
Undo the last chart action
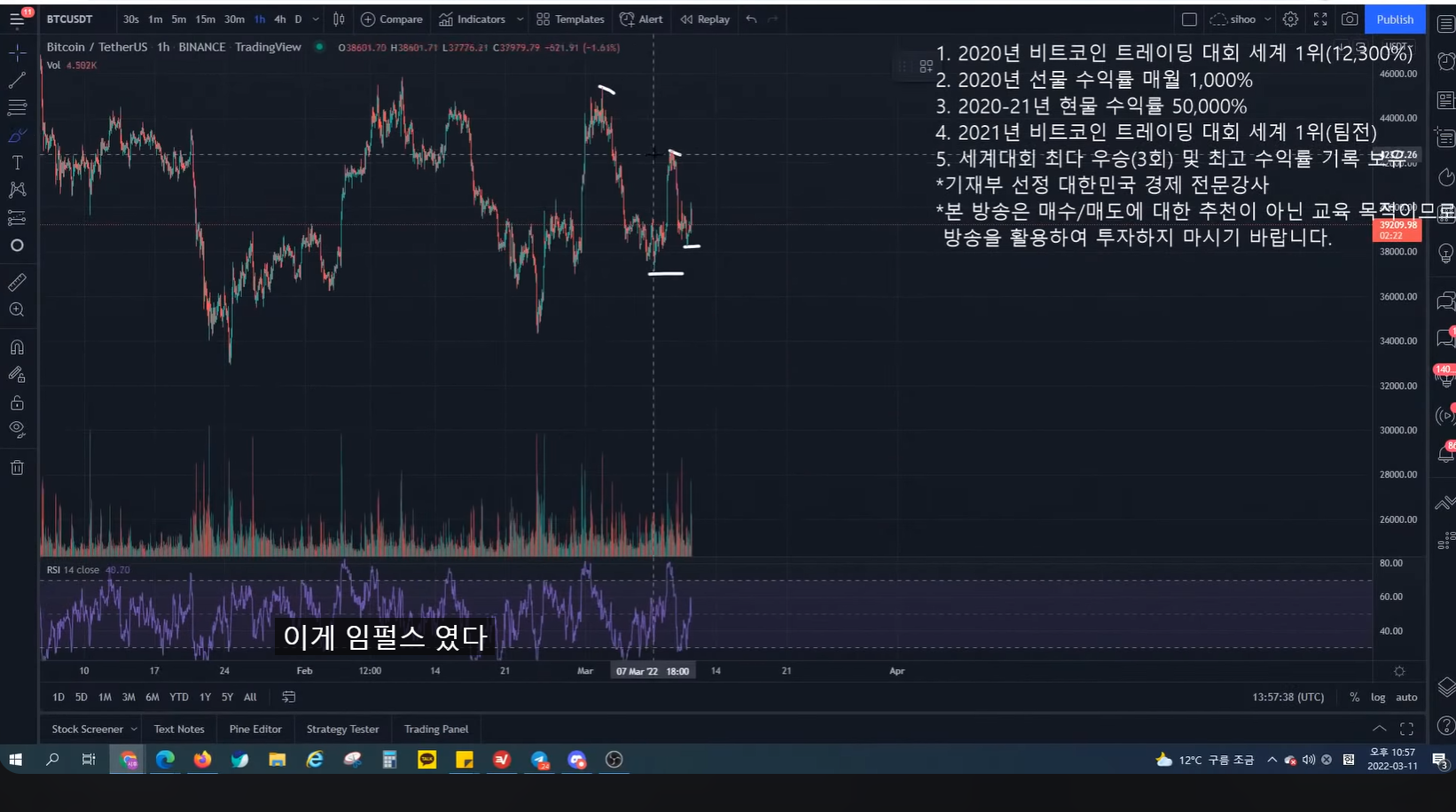(751, 20)
